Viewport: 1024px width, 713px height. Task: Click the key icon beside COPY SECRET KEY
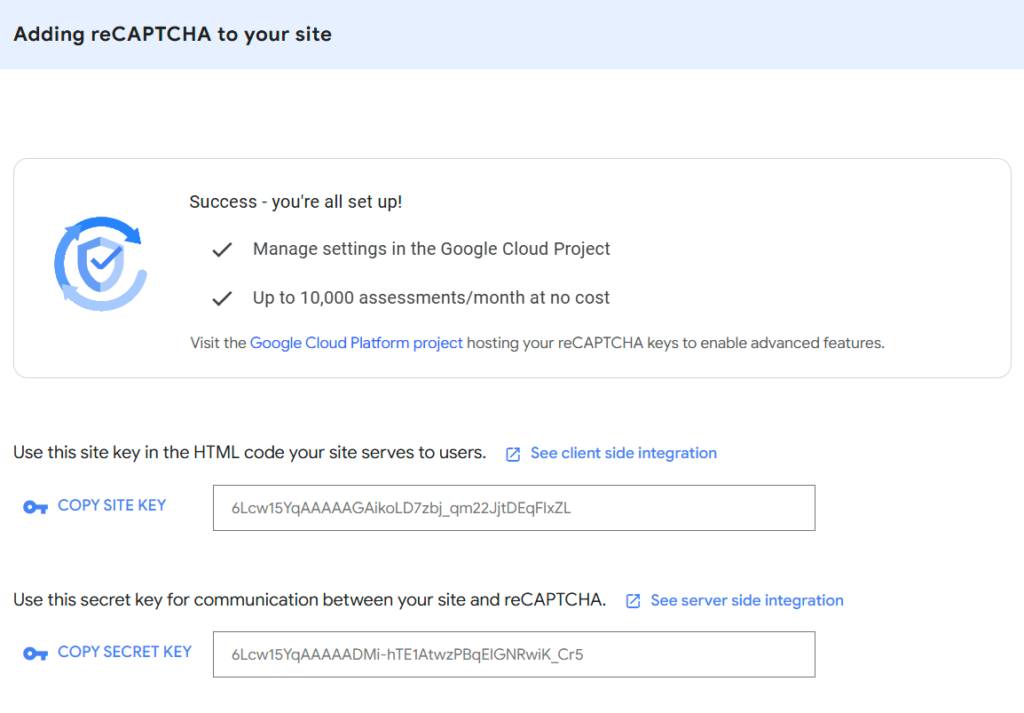[x=35, y=654]
